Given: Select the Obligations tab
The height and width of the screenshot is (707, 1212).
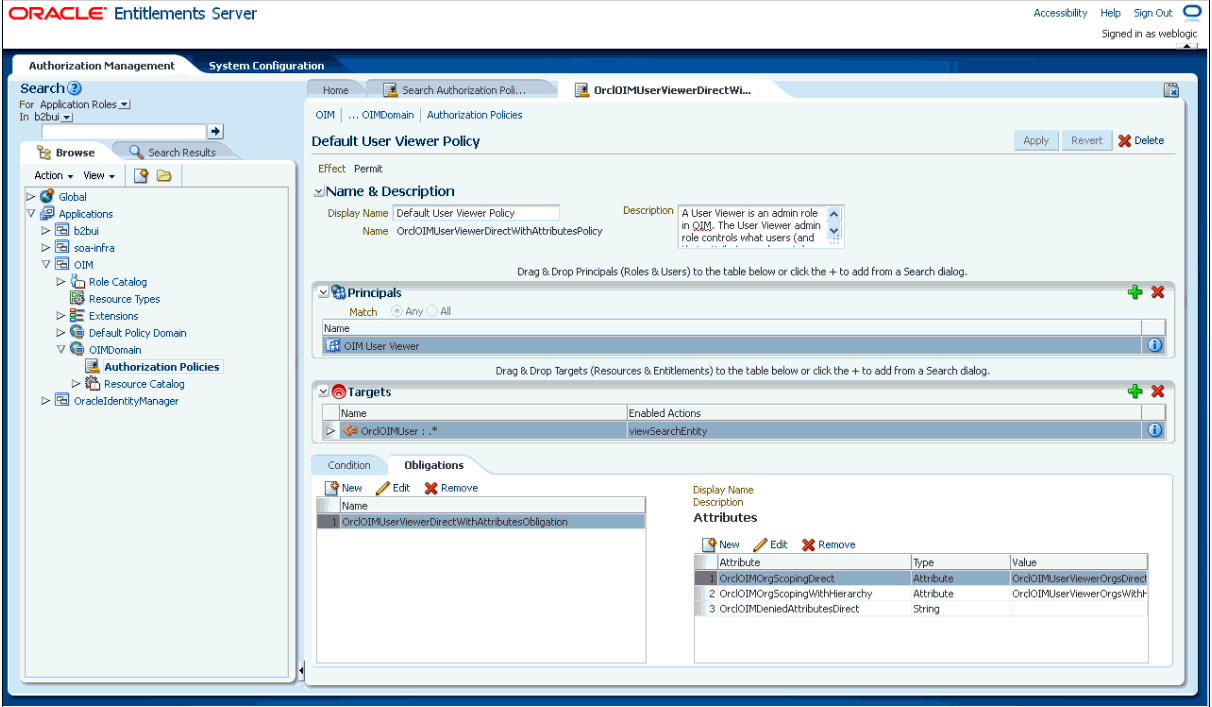Looking at the screenshot, I should tap(434, 465).
